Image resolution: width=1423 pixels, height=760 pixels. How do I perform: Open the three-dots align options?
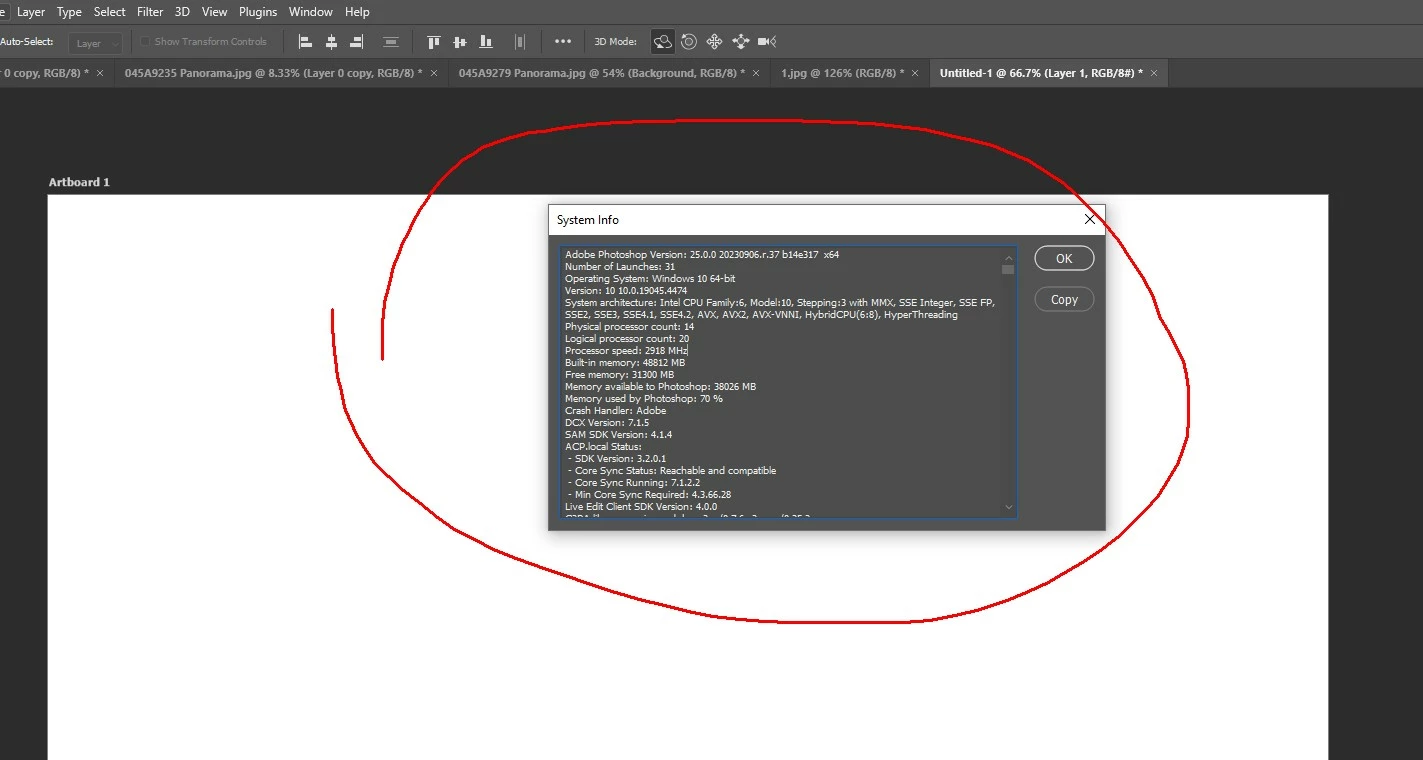click(563, 42)
